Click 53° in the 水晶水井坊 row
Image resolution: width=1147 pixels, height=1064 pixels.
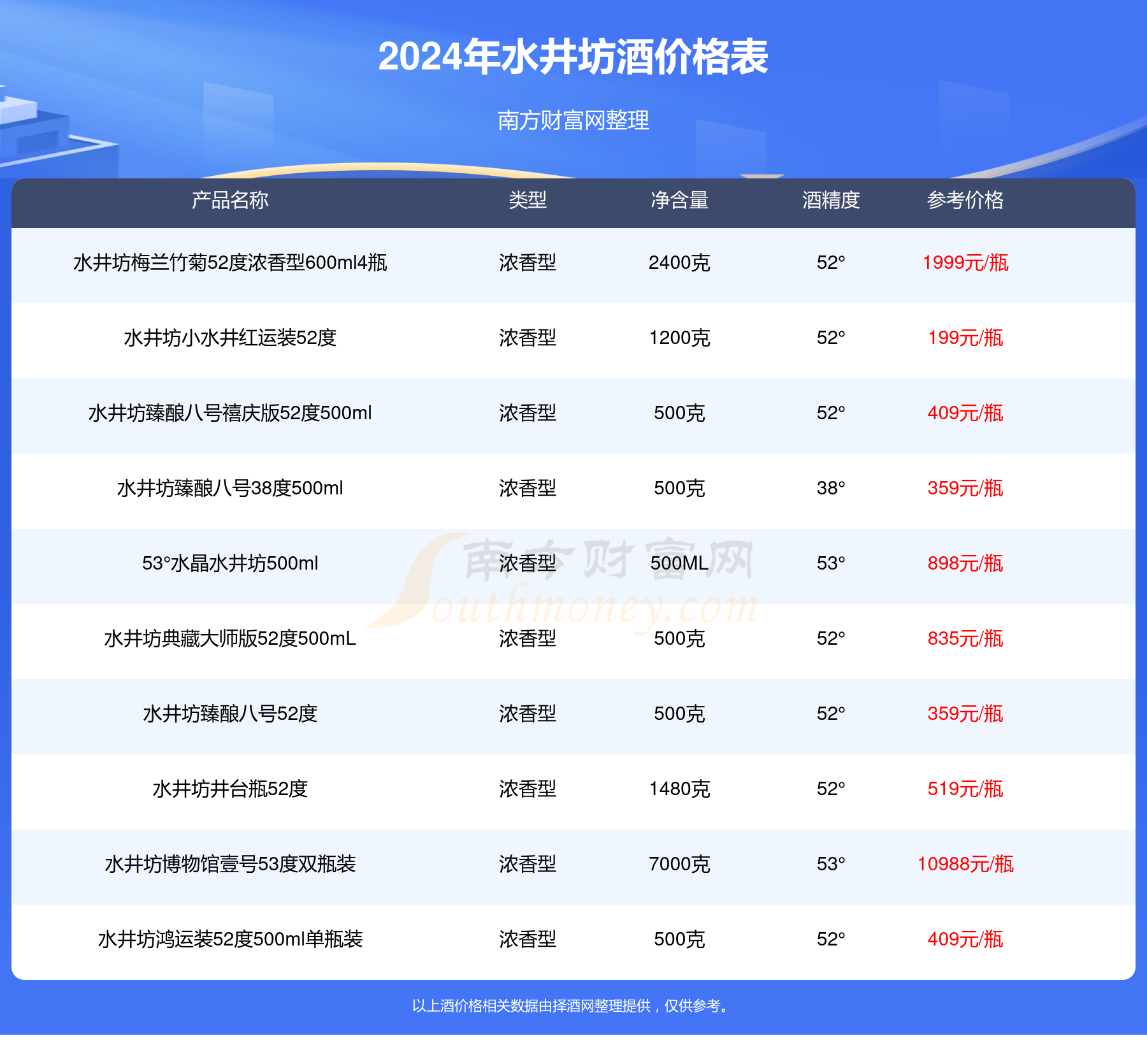click(831, 563)
